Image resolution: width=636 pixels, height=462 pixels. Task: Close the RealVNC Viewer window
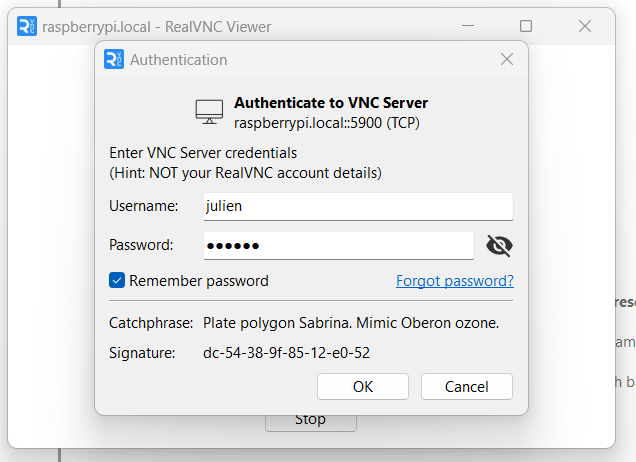pyautogui.click(x=585, y=27)
